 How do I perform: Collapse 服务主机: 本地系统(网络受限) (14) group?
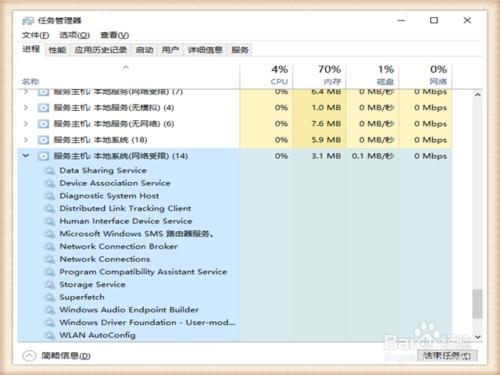[26, 155]
